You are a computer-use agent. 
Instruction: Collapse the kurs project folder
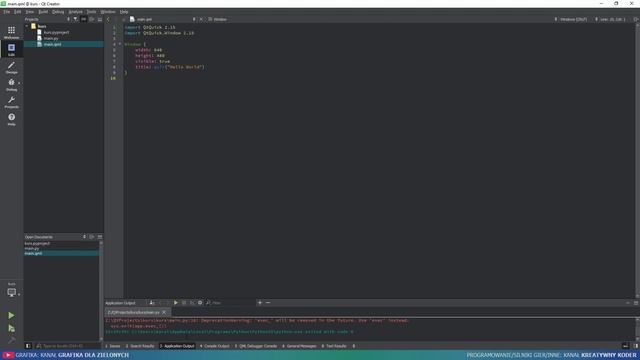[27, 26]
